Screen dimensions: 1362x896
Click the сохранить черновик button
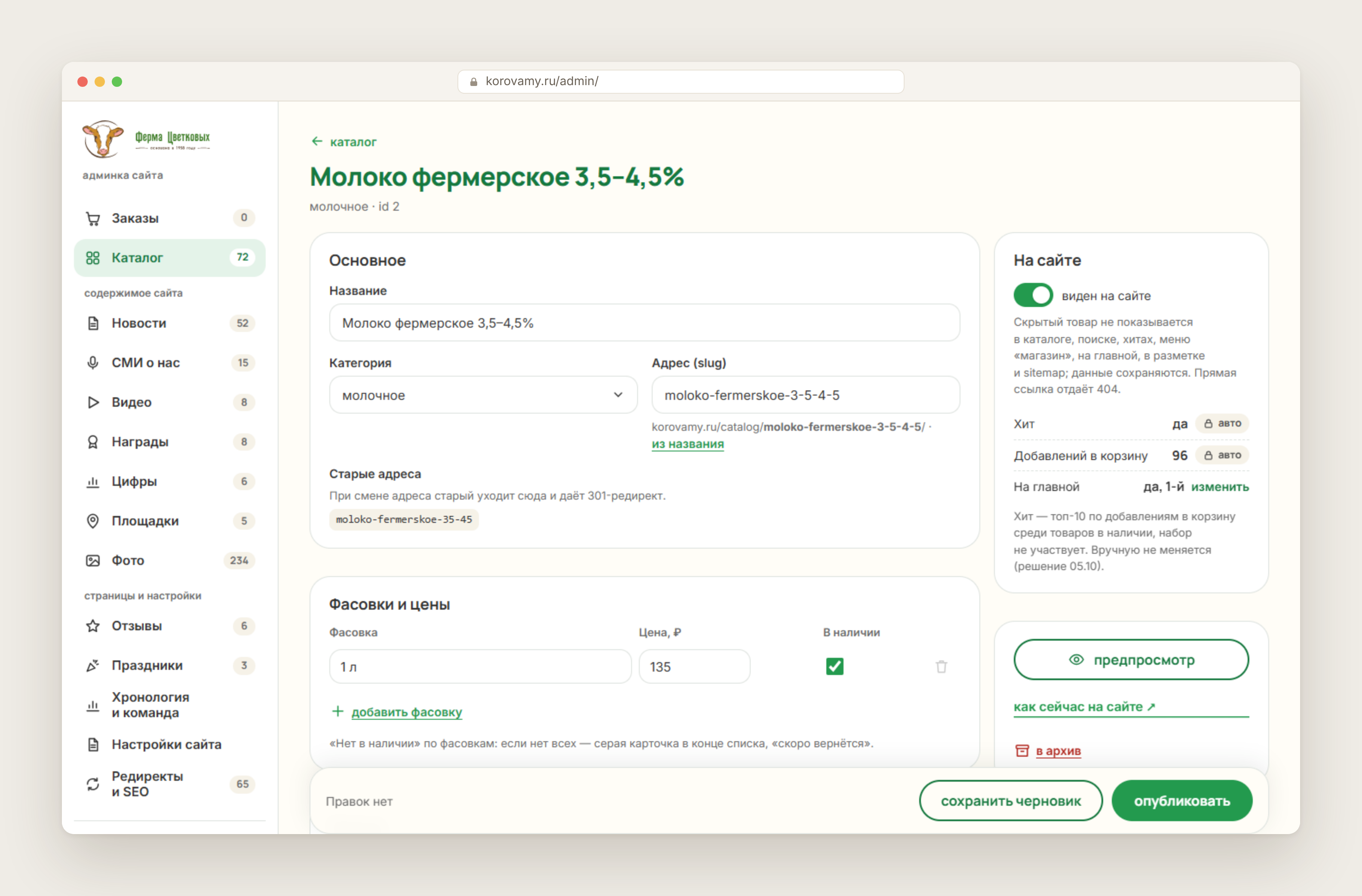point(1011,801)
